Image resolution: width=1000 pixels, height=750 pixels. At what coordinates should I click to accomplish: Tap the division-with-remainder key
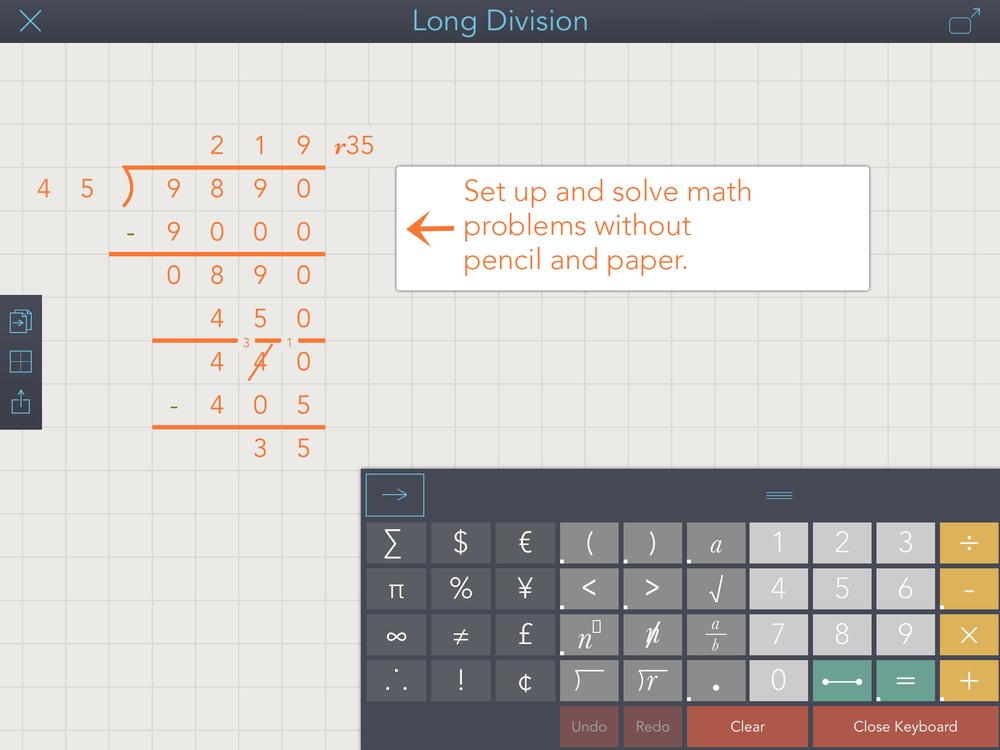click(x=653, y=680)
